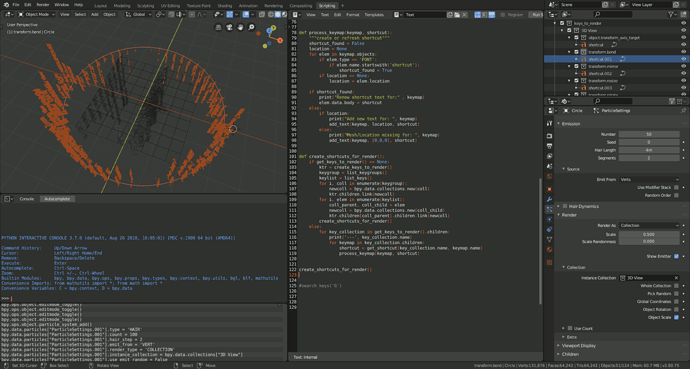
Task: Open the Object Mode dropdown
Action: [36, 15]
